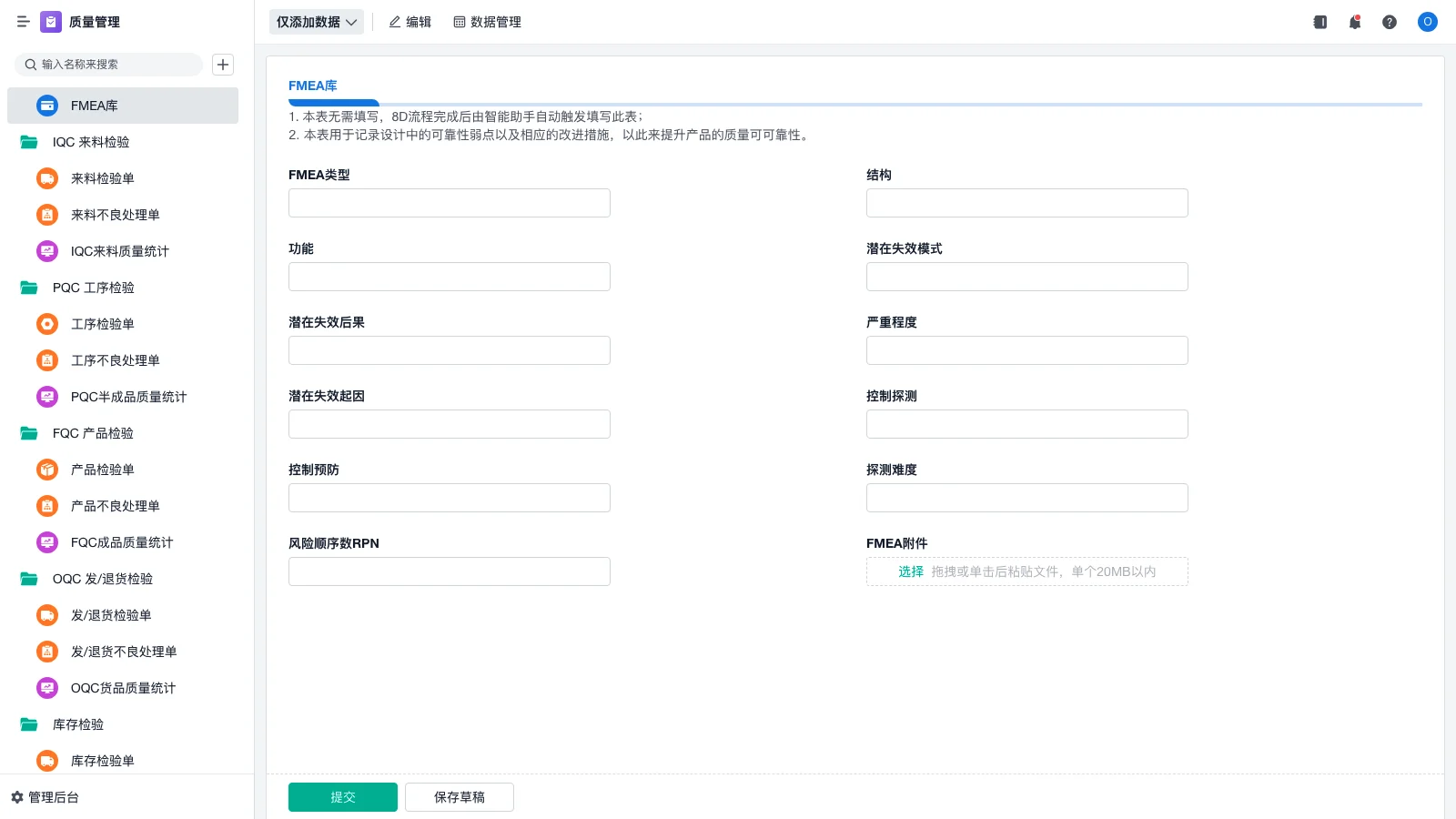Open 数据管理 view

pyautogui.click(x=487, y=22)
